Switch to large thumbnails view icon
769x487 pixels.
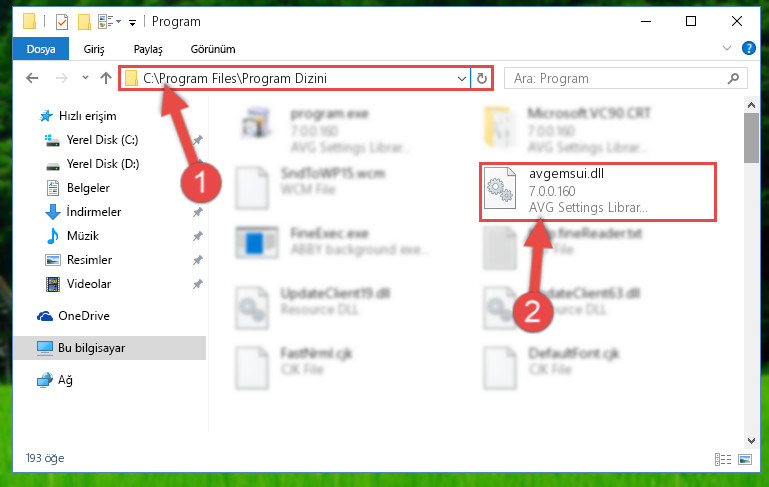[x=745, y=459]
